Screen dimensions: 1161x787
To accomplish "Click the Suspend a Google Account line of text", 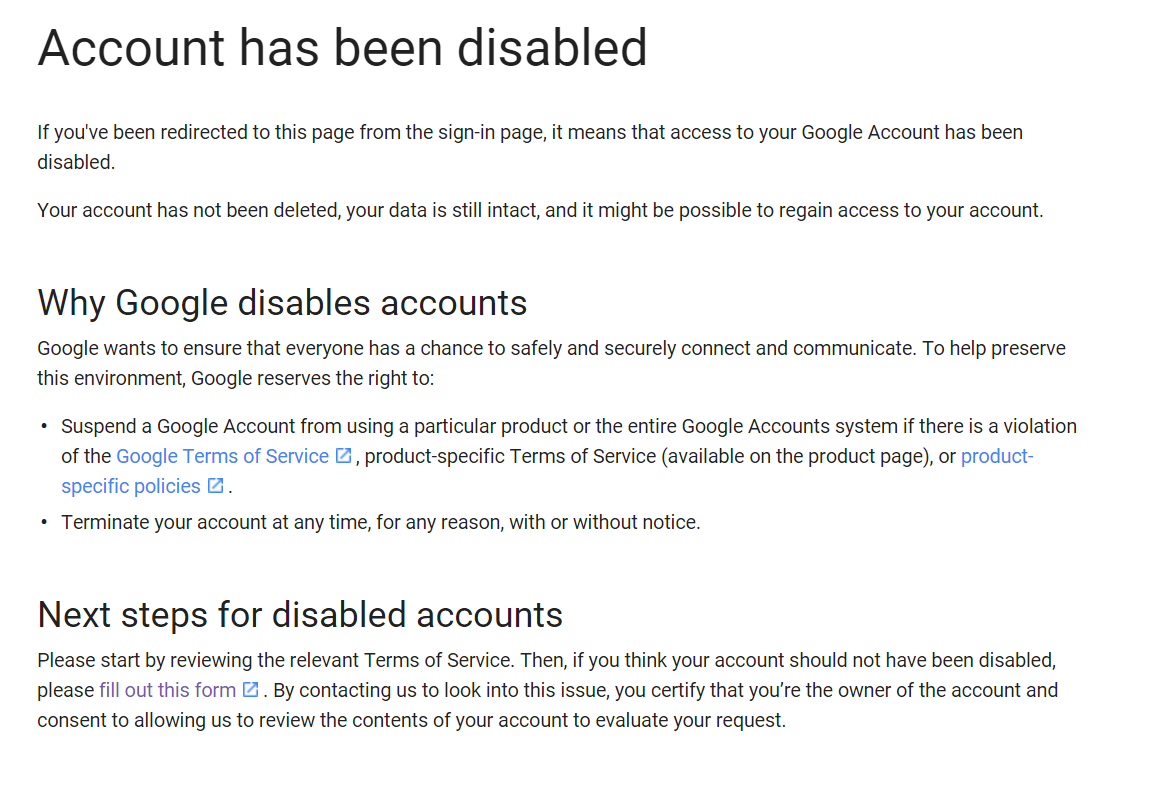I will pos(569,426).
